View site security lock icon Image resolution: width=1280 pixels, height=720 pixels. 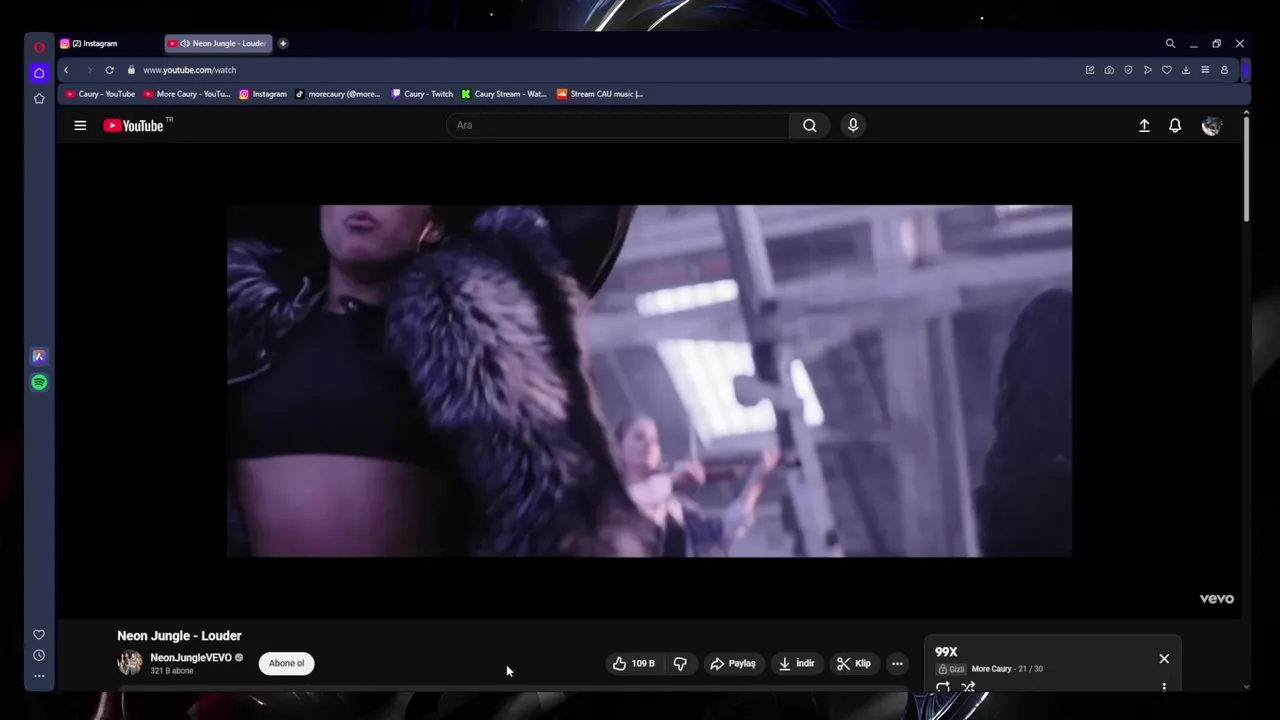click(131, 70)
